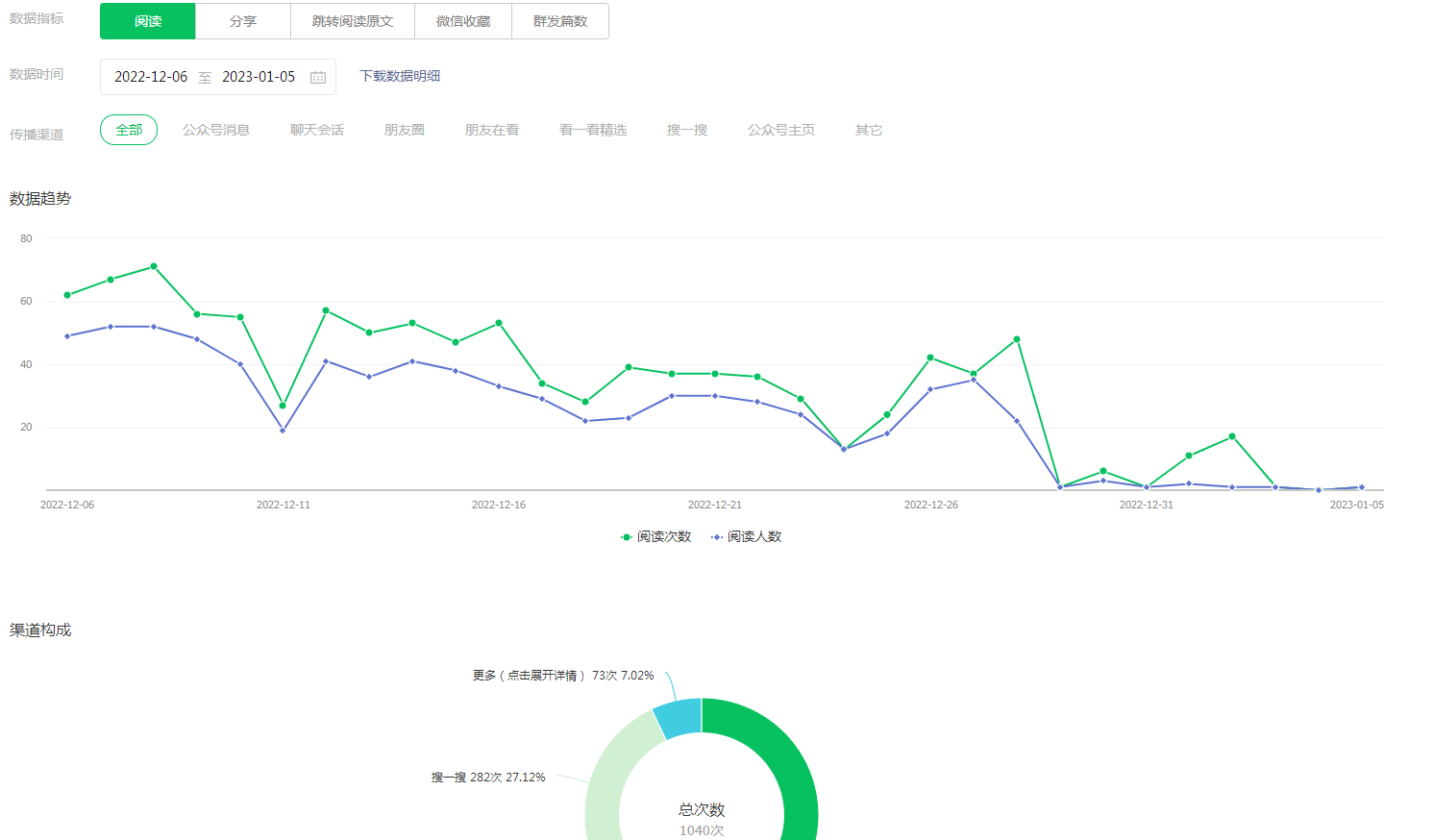The height and width of the screenshot is (840, 1433).
Task: Switch to the 分享 metric tab
Action: tap(243, 21)
